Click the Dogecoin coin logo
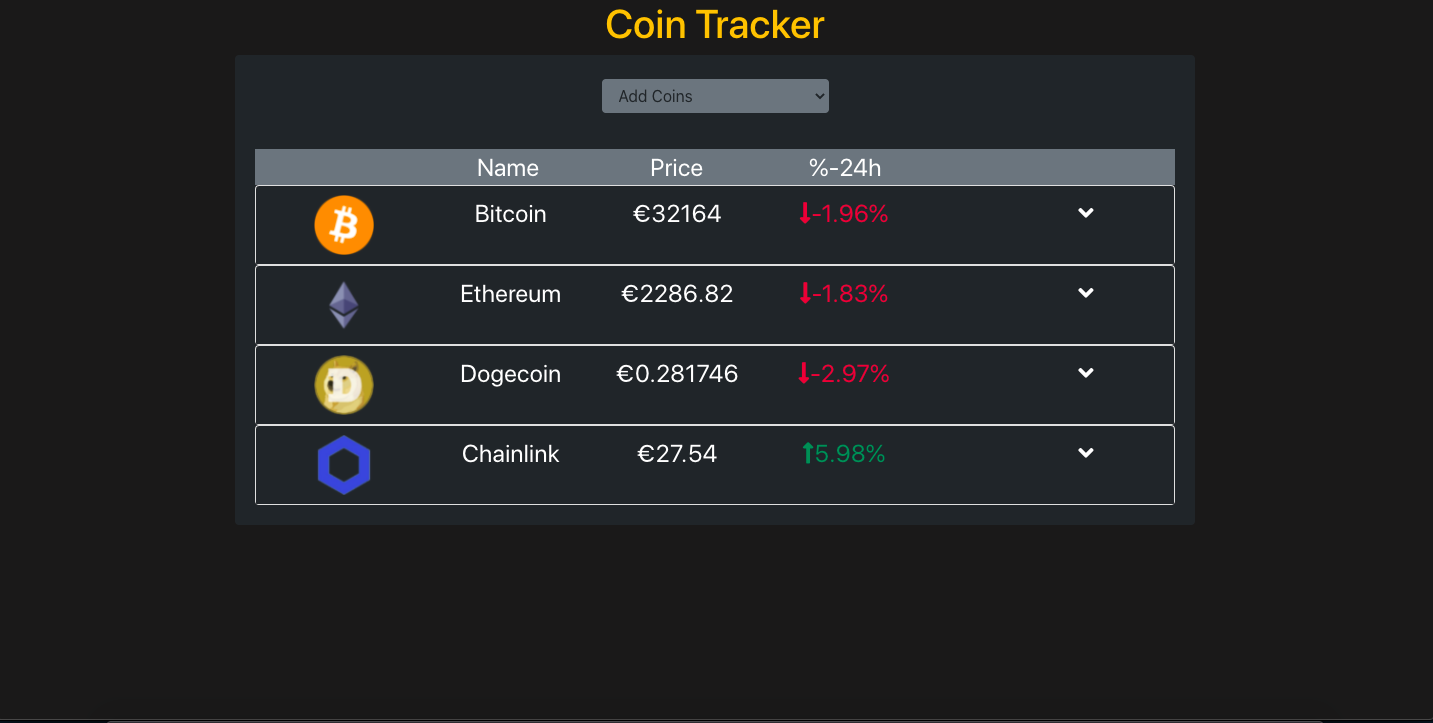This screenshot has width=1433, height=723. (344, 384)
